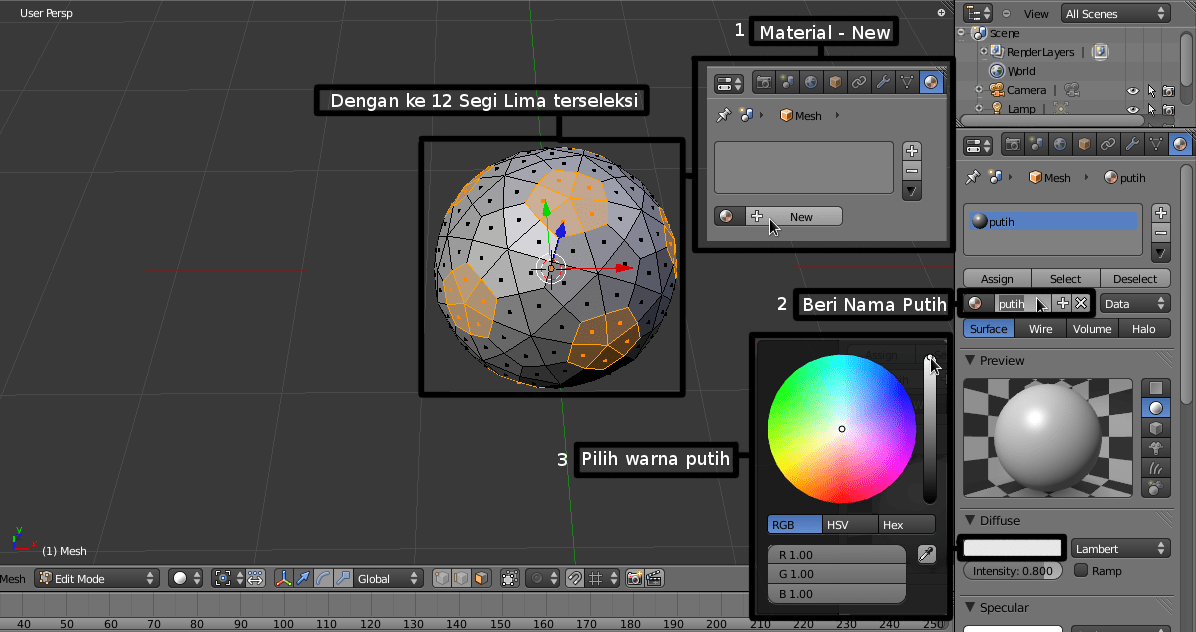Image resolution: width=1196 pixels, height=632 pixels.
Task: Expand the Camera tree item
Action: pyautogui.click(x=979, y=90)
